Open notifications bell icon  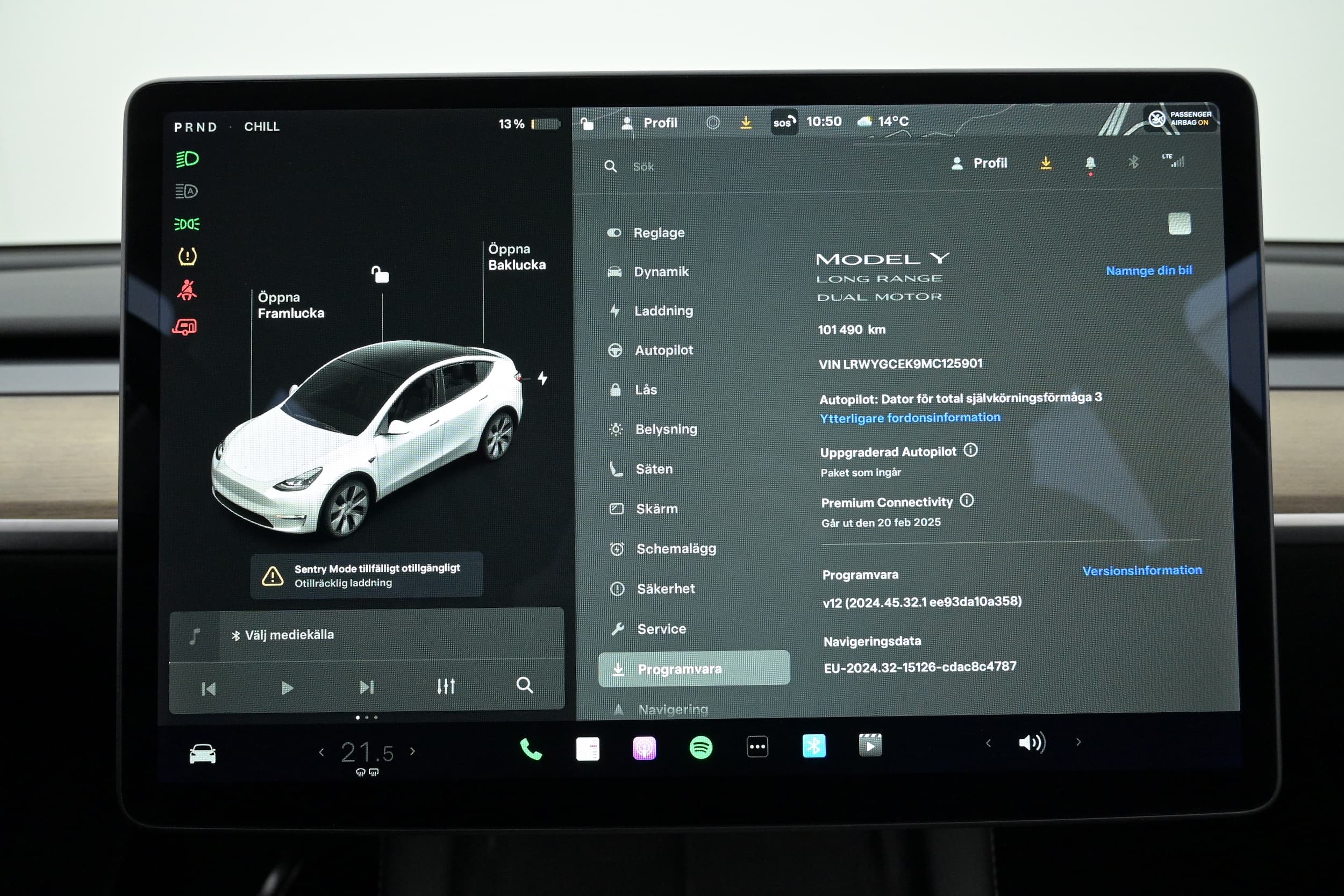(1090, 163)
